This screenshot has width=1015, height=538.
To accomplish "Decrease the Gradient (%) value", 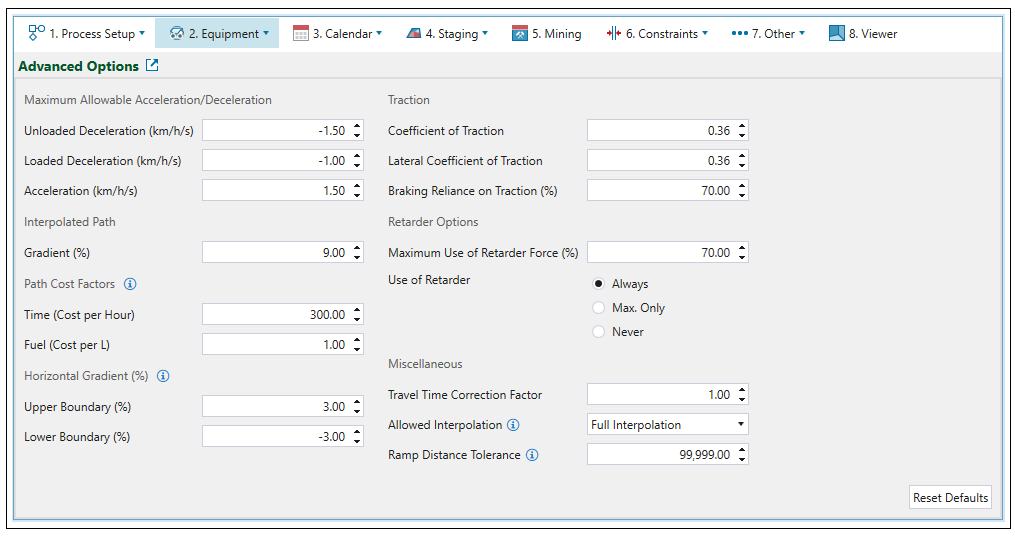I will coord(357,257).
